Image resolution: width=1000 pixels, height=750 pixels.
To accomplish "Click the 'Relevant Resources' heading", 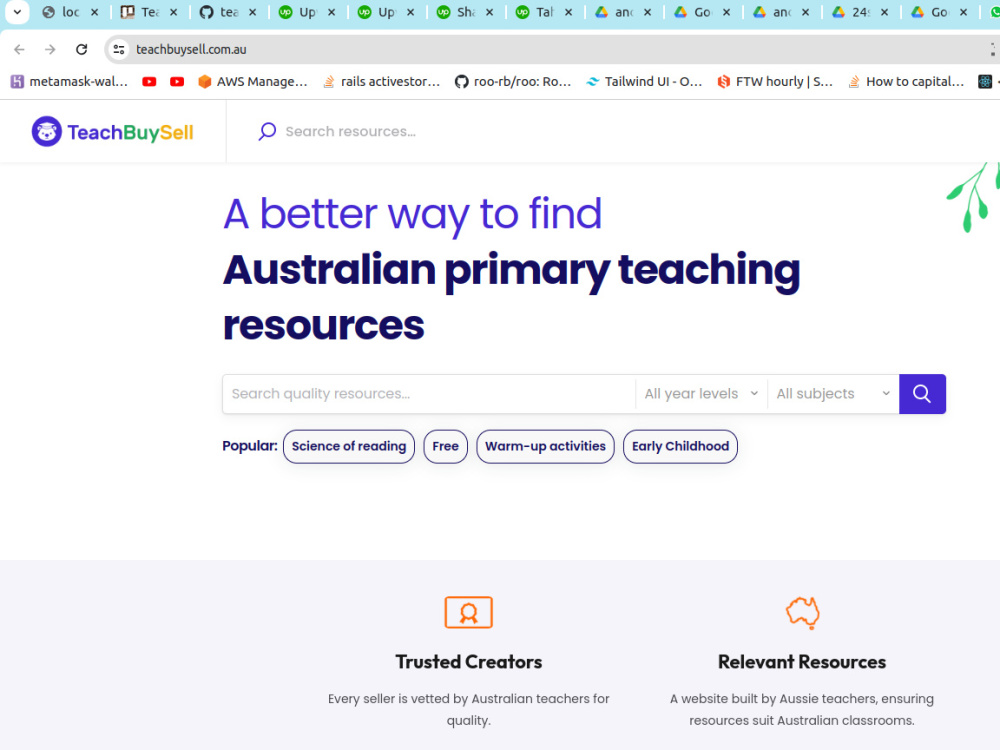I will click(802, 662).
